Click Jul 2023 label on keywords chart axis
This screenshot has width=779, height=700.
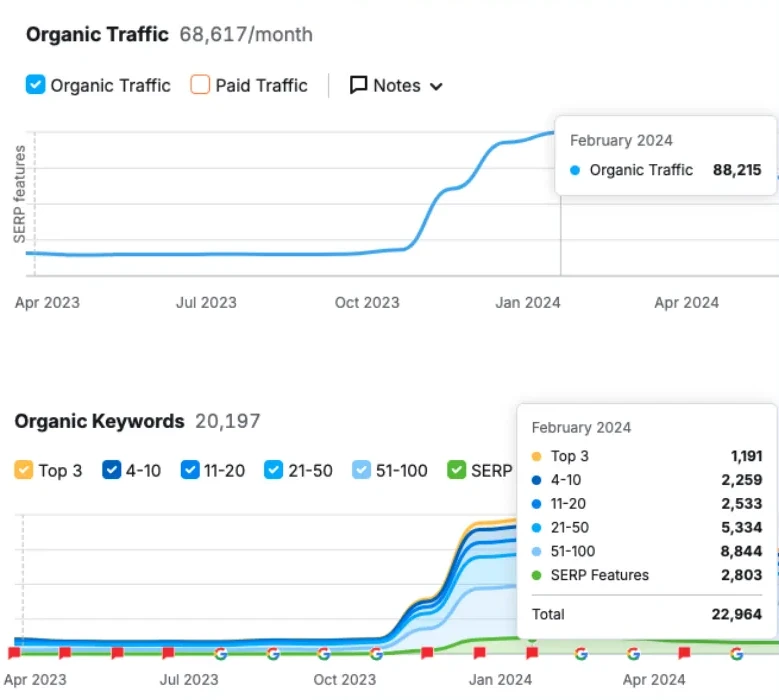click(189, 679)
